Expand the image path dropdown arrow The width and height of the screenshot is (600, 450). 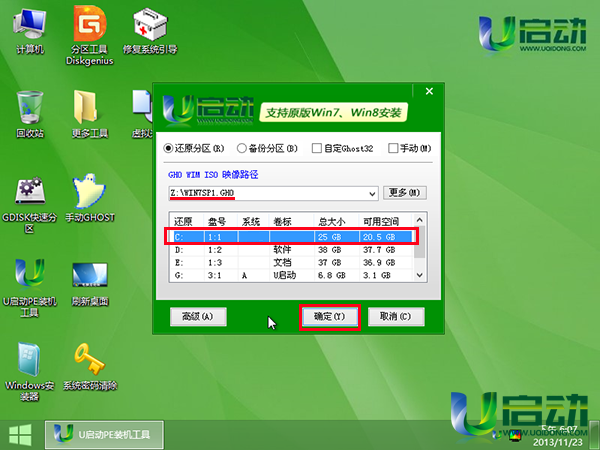[372, 193]
